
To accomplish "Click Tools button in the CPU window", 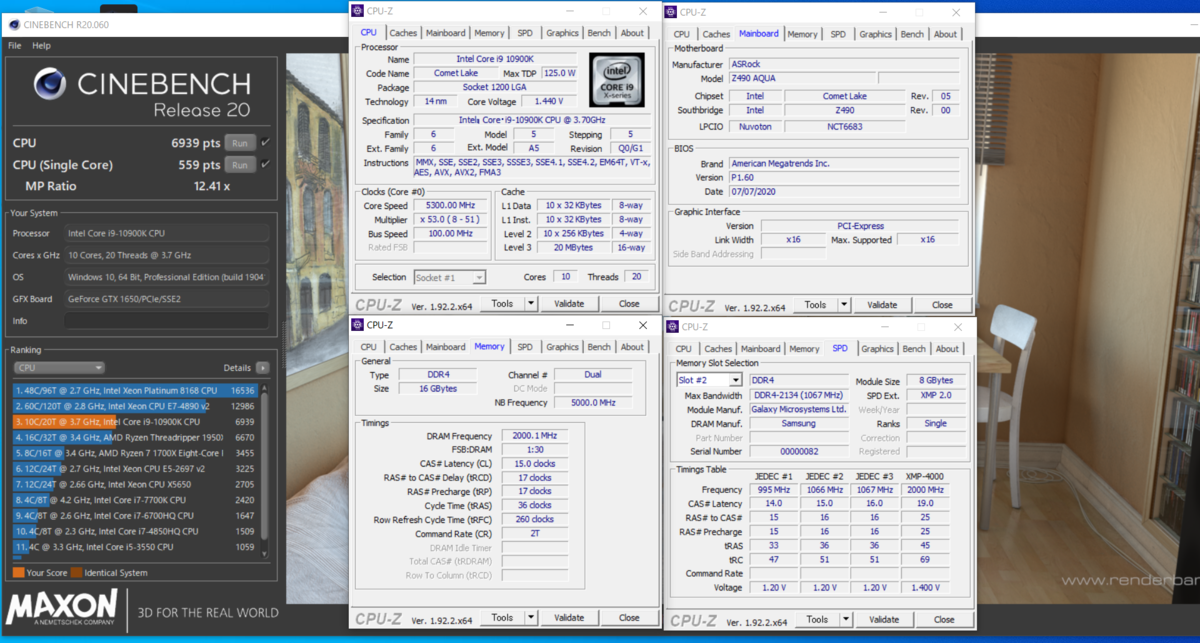I will pos(502,304).
